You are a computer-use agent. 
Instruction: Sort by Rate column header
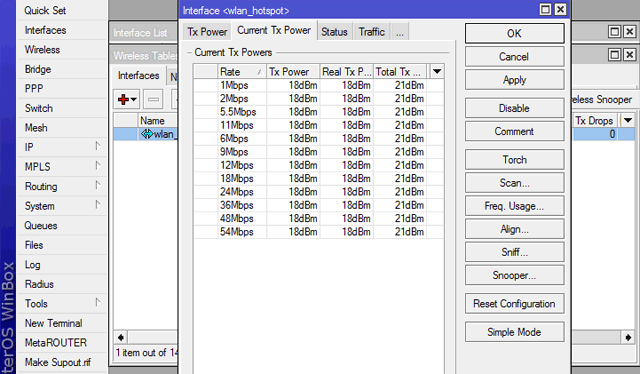(x=242, y=72)
